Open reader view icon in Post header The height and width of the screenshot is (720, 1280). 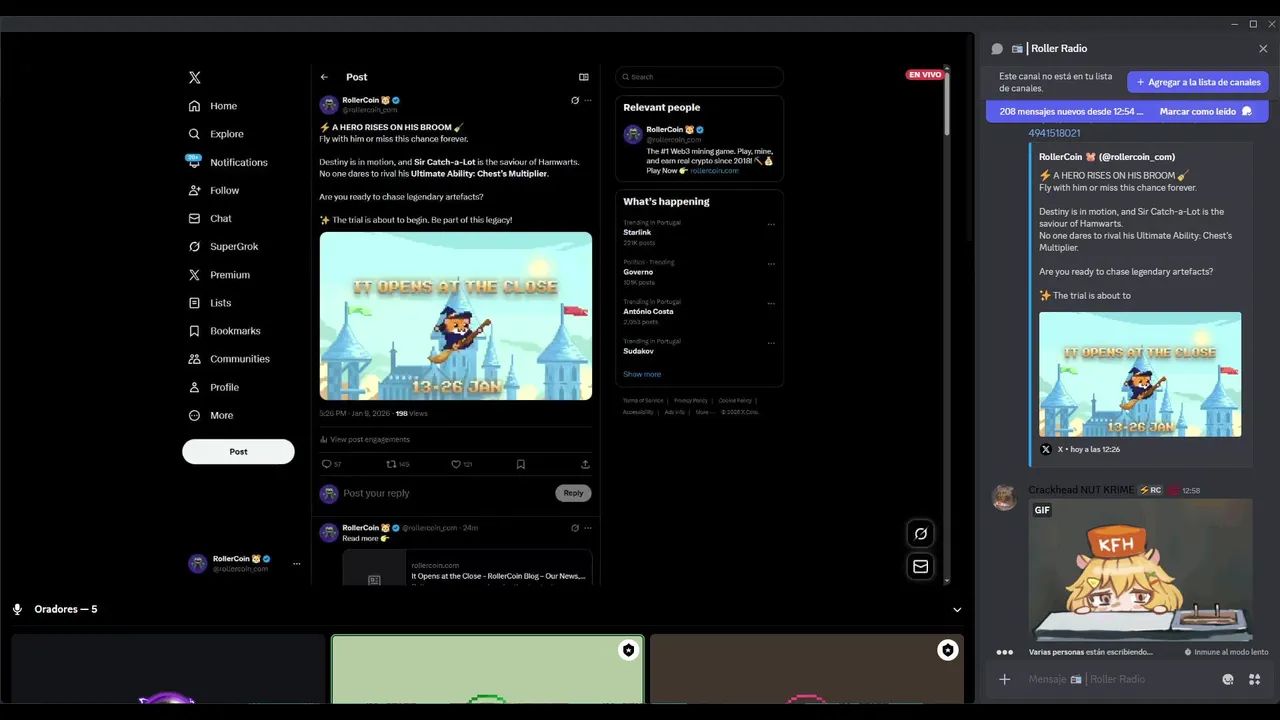584,77
